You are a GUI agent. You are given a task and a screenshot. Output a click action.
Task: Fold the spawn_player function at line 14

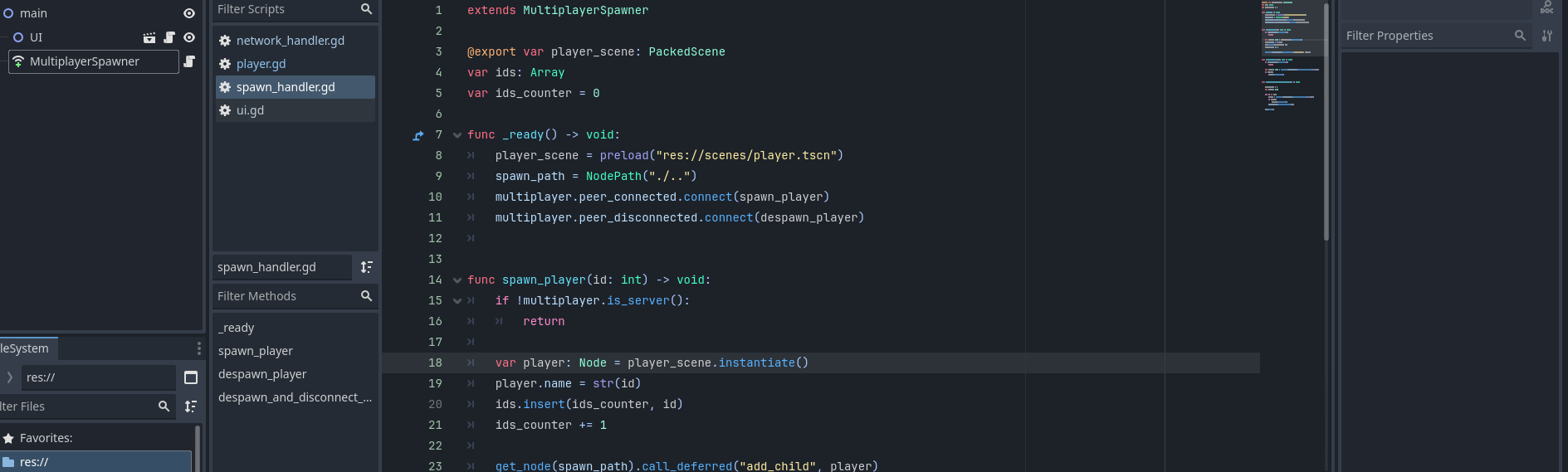click(457, 280)
